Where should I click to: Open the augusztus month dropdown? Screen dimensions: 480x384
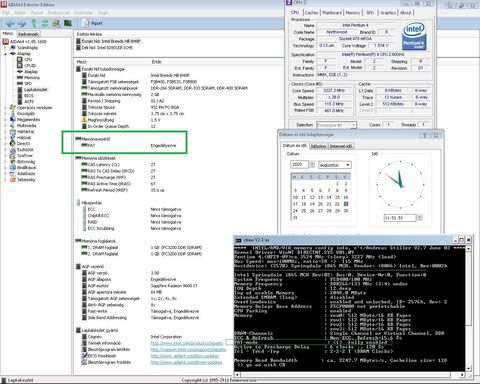coord(335,165)
